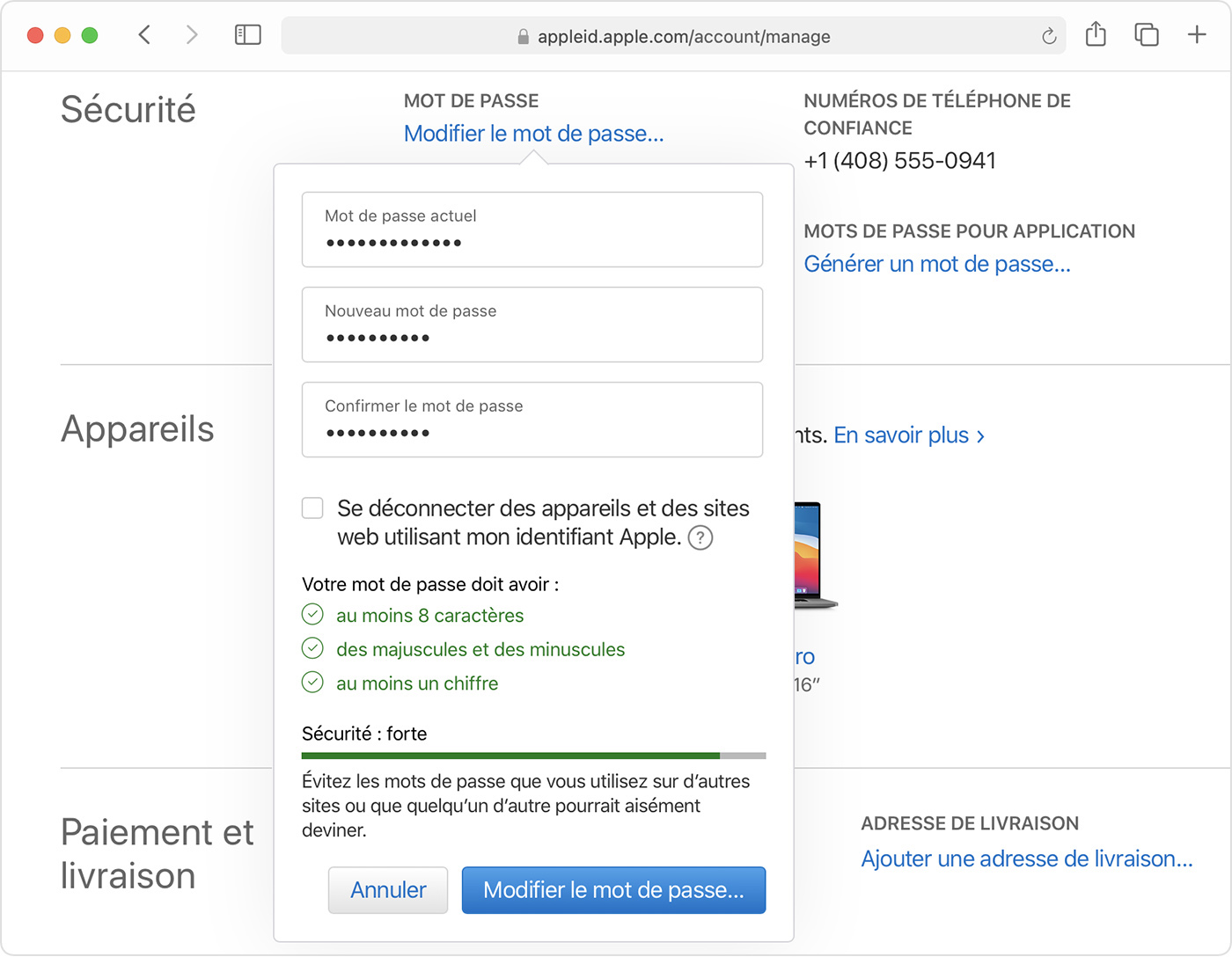Confirm with 'Modifier le mot de passe...' button

(613, 890)
